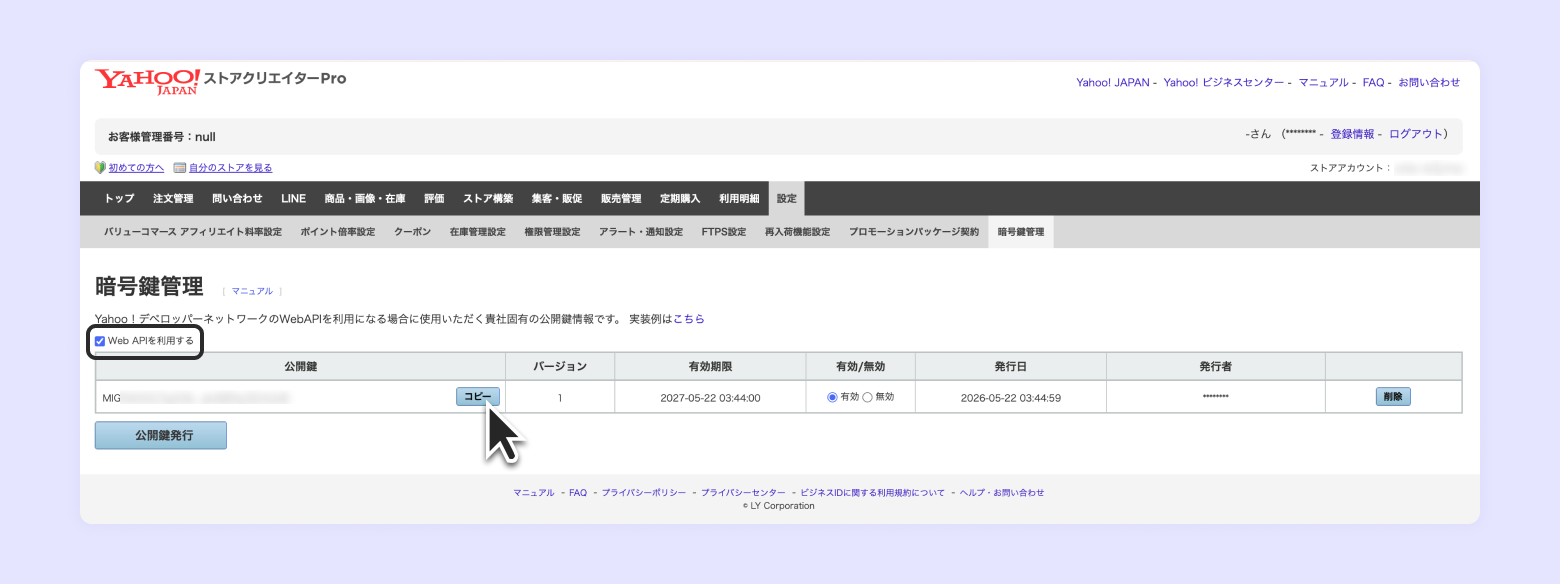Open the 定期購入 menu
This screenshot has height=584, width=1560.
coord(680,199)
